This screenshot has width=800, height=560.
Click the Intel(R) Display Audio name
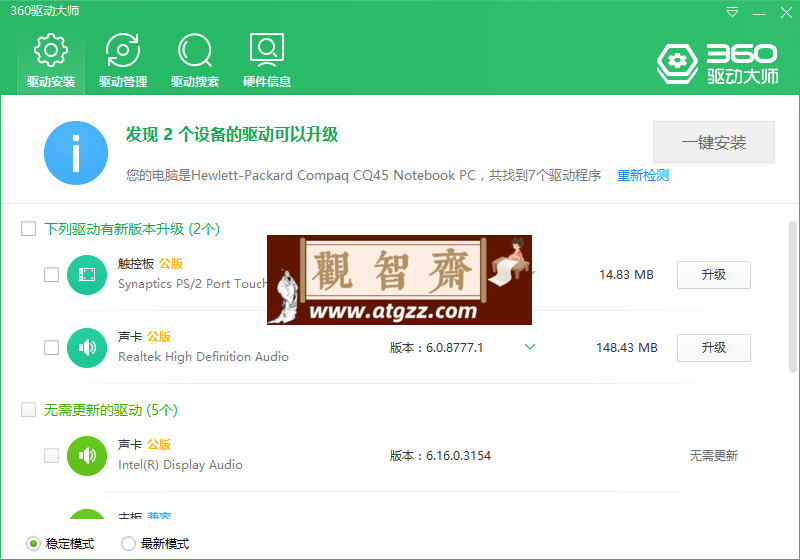click(x=180, y=465)
